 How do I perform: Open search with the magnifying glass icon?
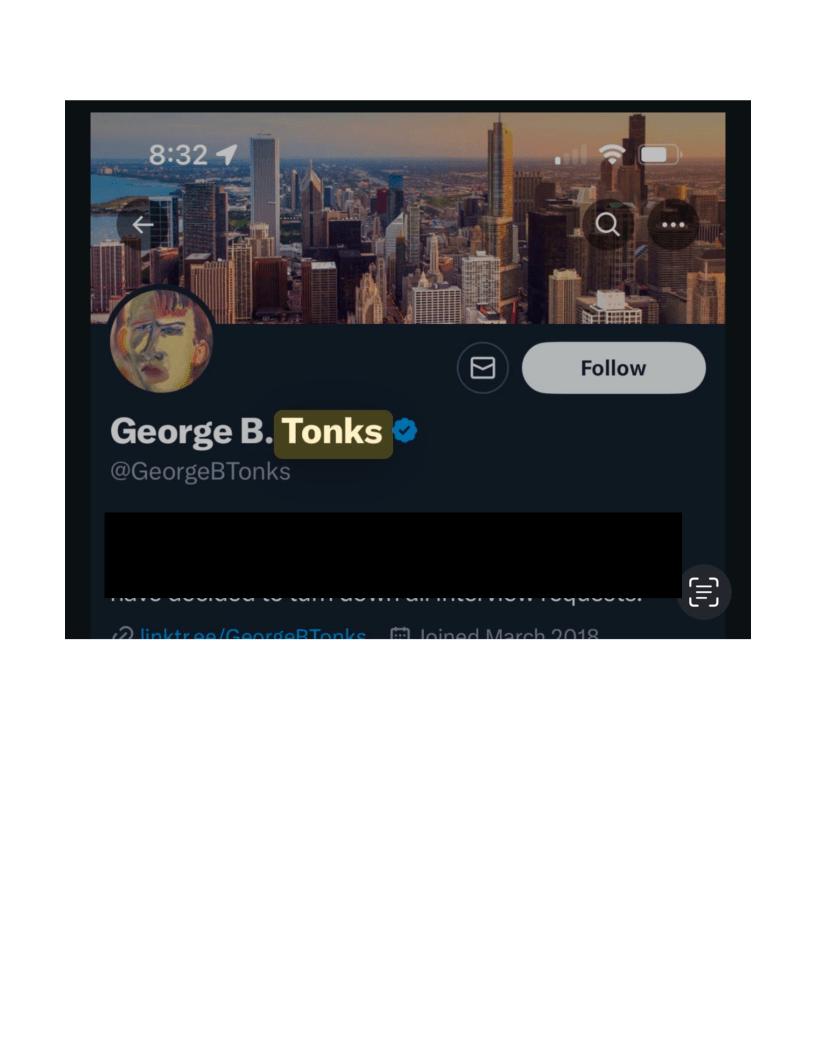607,224
